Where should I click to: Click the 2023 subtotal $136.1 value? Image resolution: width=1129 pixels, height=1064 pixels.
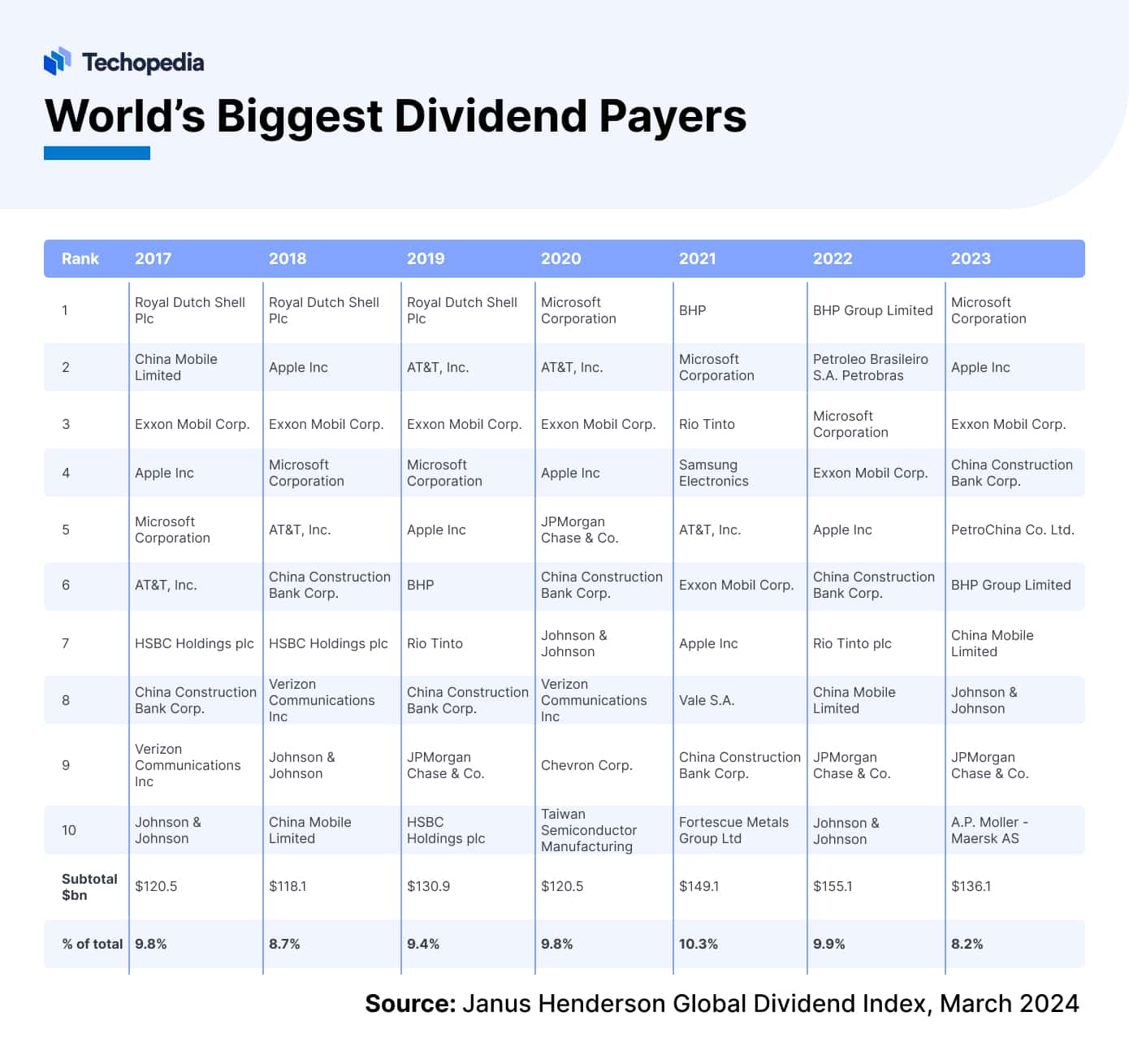[971, 886]
